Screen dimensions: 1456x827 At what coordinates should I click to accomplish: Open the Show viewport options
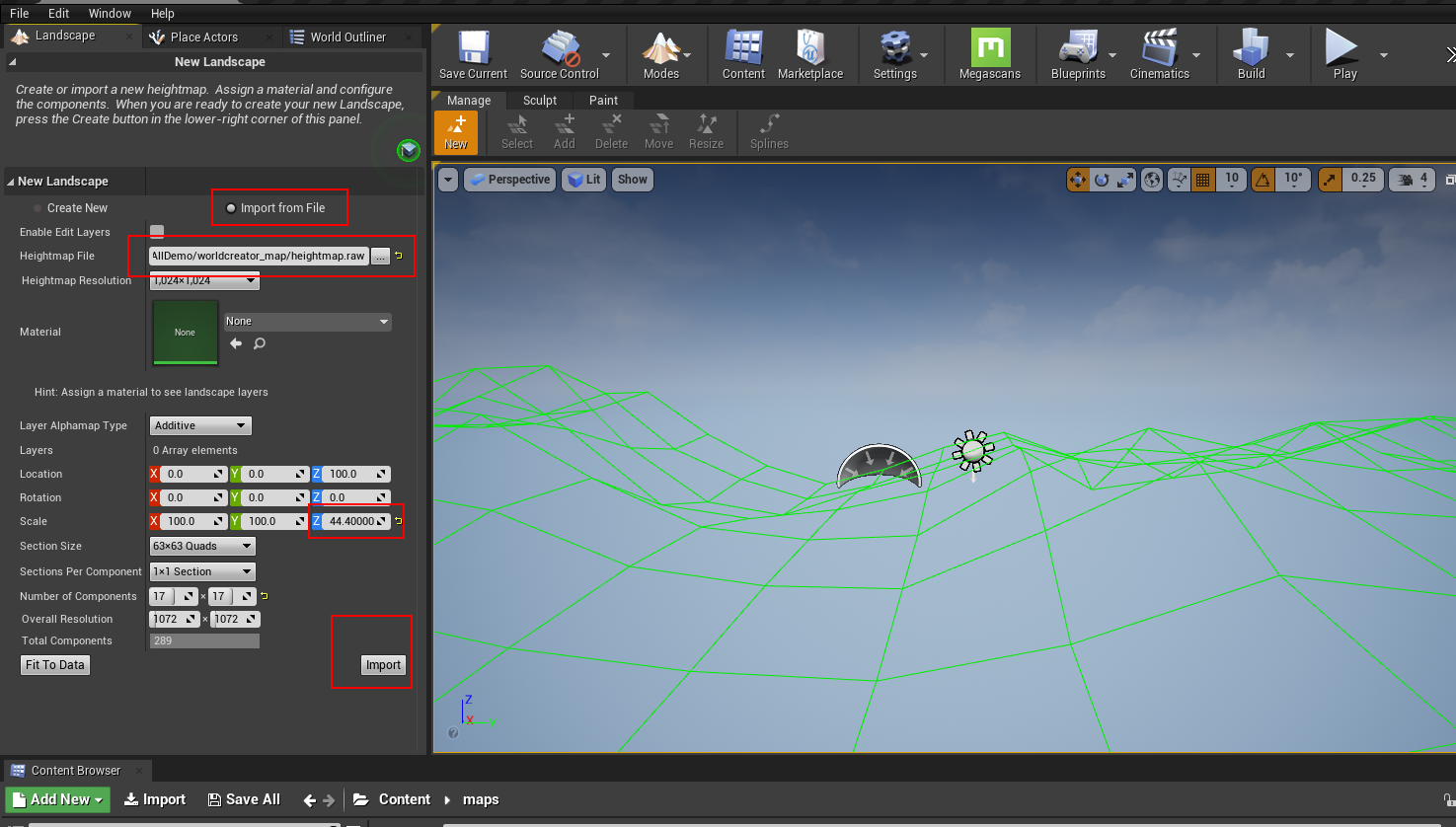pyautogui.click(x=632, y=180)
